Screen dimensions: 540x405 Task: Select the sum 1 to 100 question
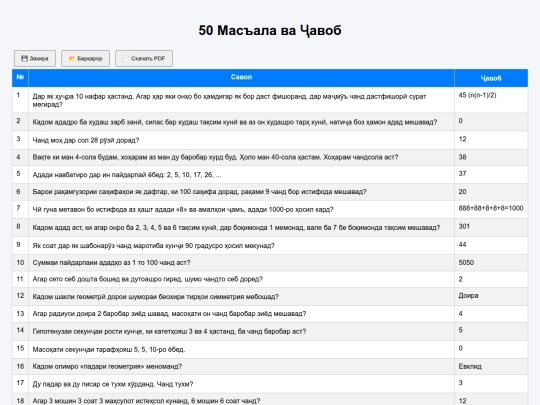241,263
